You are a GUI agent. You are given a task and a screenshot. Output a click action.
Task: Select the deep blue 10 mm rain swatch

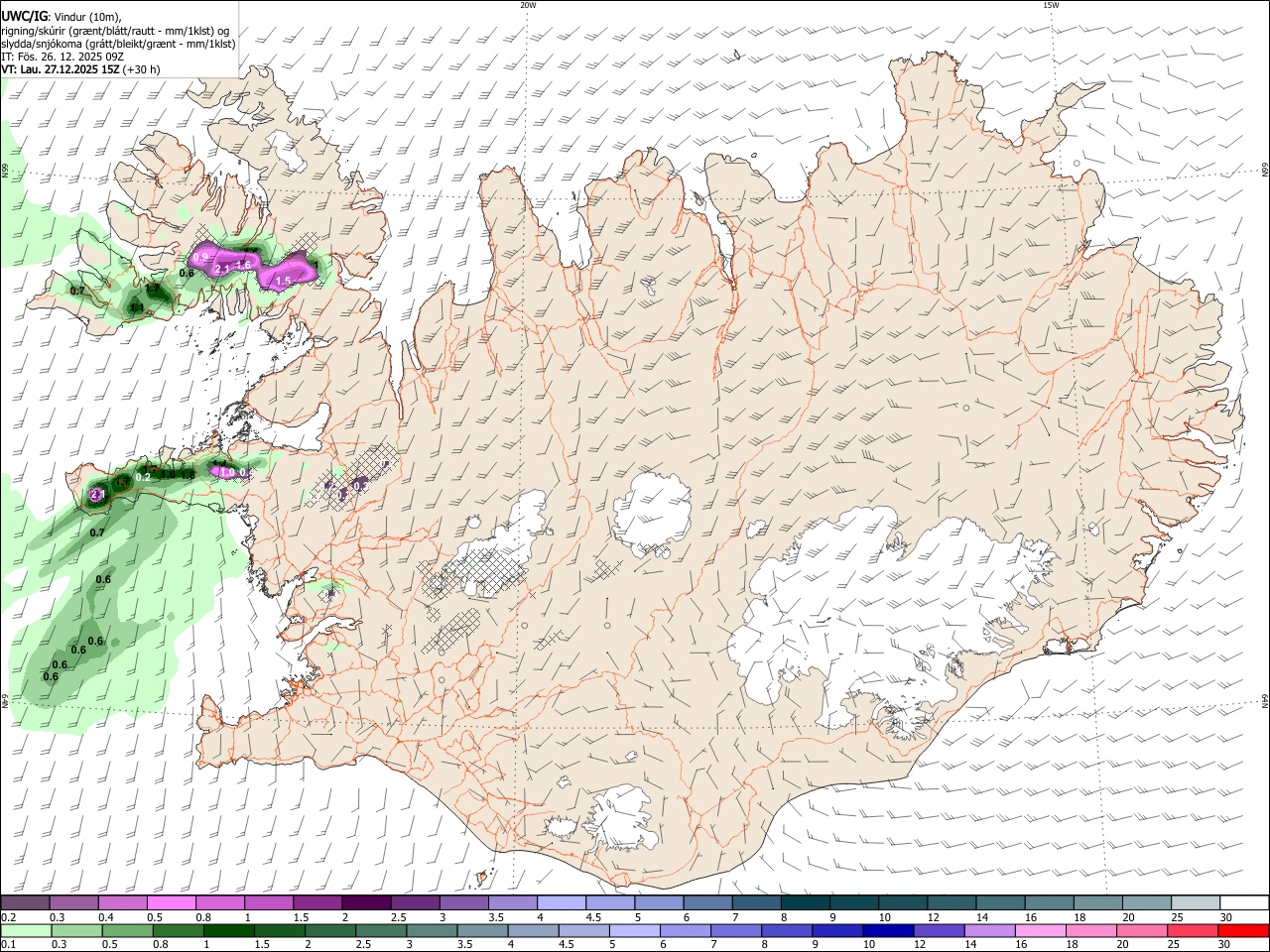tap(888, 930)
